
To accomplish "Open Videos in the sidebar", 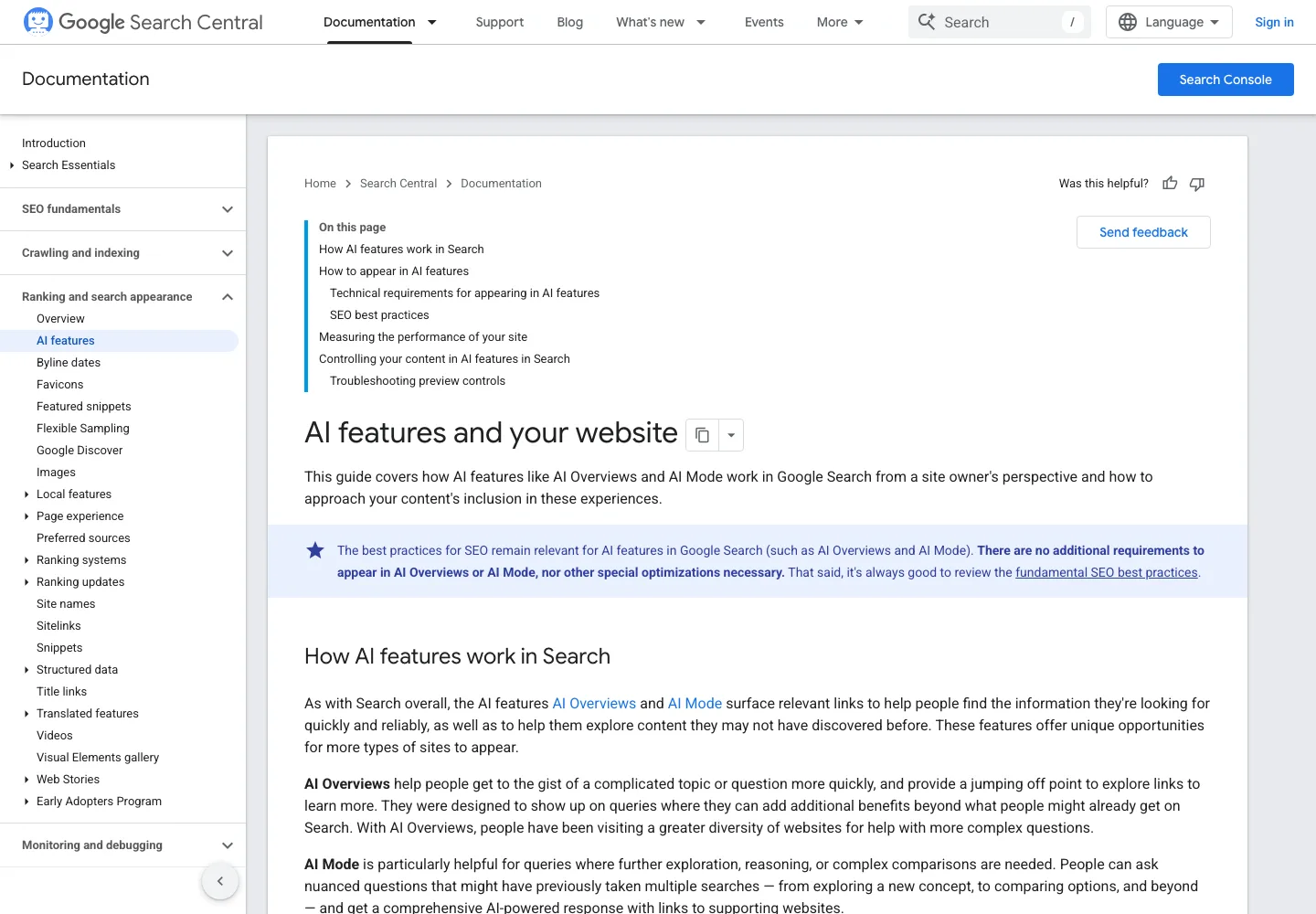I will (x=55, y=736).
